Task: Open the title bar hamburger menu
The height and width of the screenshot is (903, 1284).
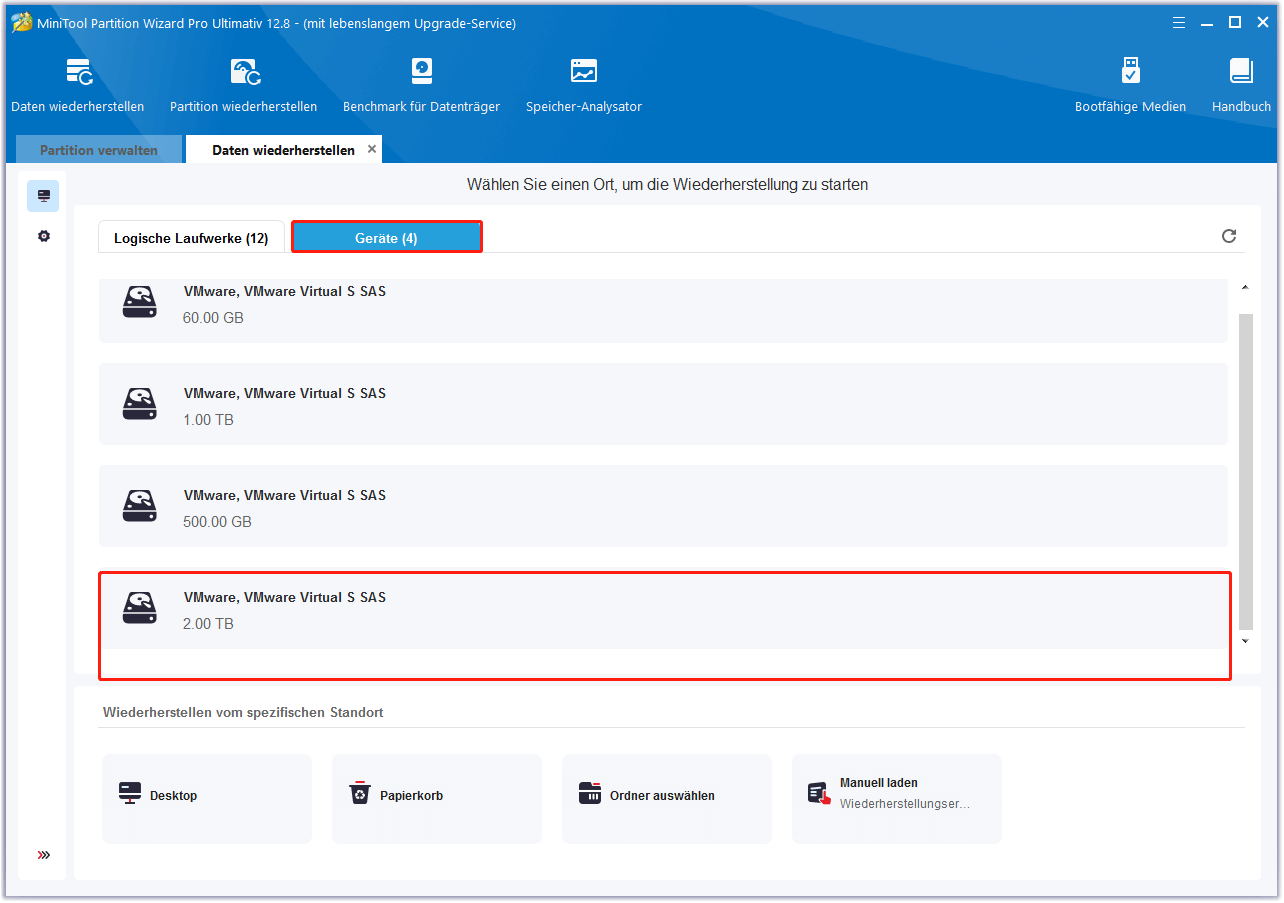Action: tap(1180, 22)
